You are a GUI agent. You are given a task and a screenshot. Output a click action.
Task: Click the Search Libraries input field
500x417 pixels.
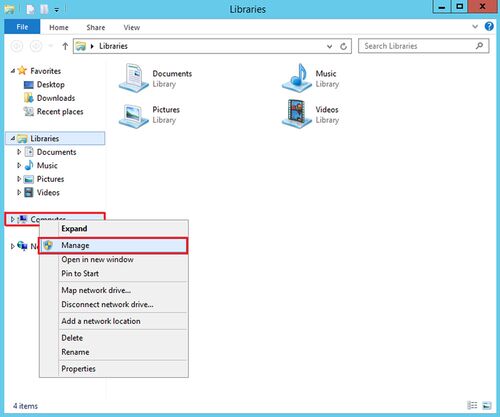419,46
